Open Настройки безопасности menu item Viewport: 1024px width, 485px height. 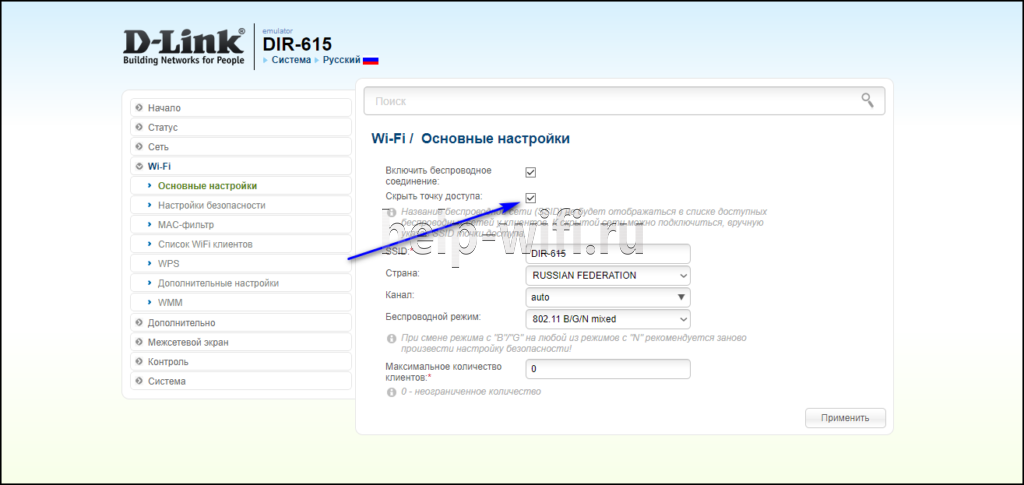pyautogui.click(x=211, y=205)
